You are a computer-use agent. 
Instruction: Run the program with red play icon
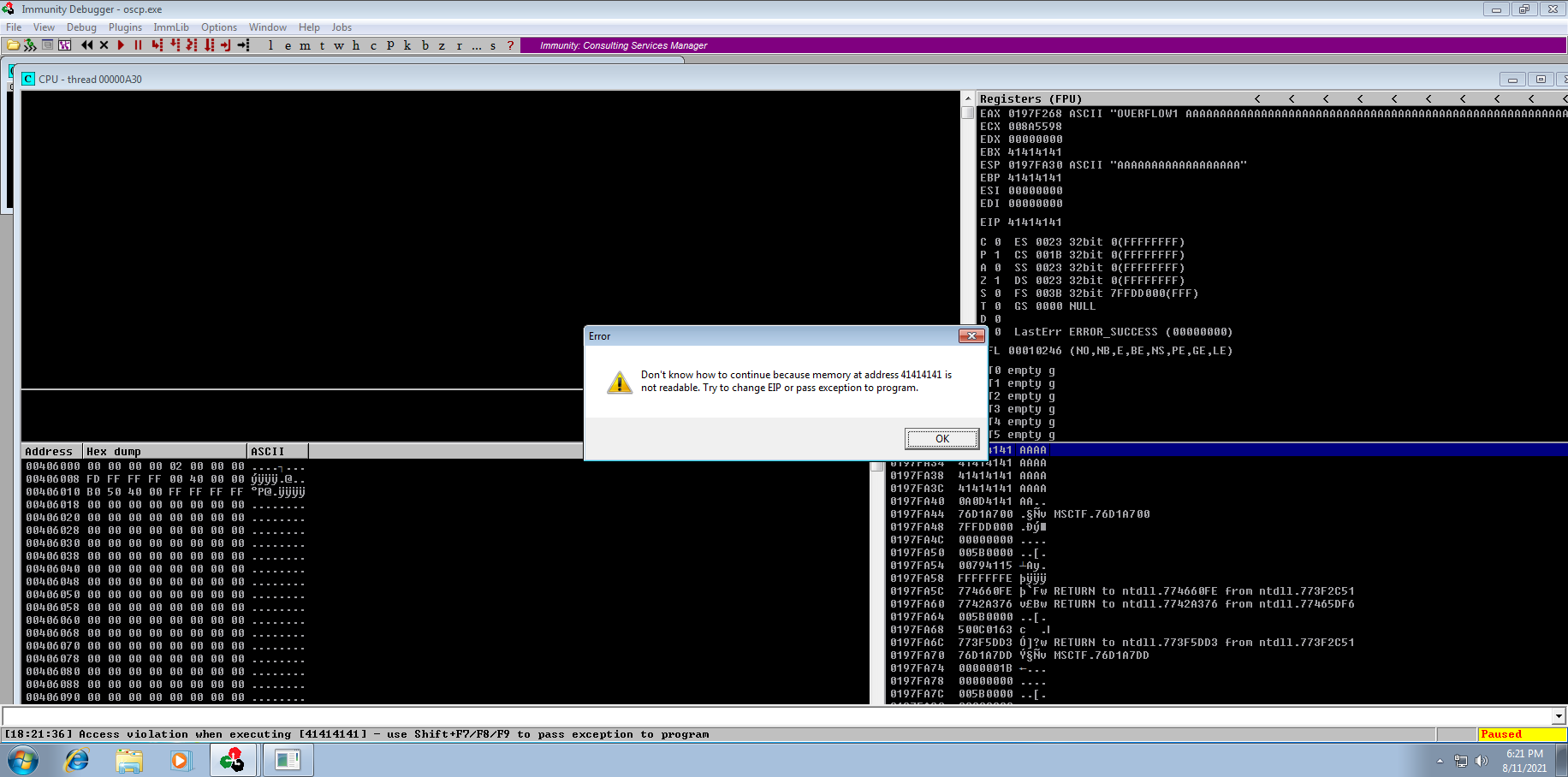click(121, 45)
